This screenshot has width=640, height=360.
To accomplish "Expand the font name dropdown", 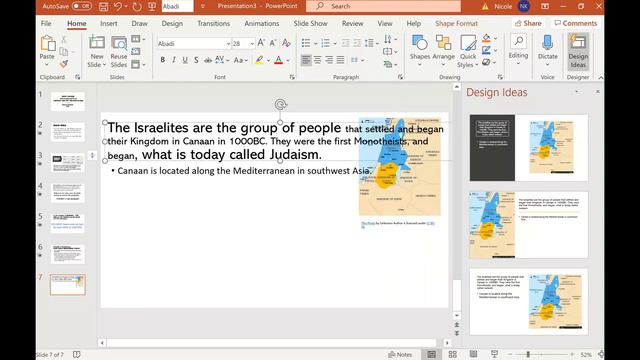I will (x=228, y=43).
